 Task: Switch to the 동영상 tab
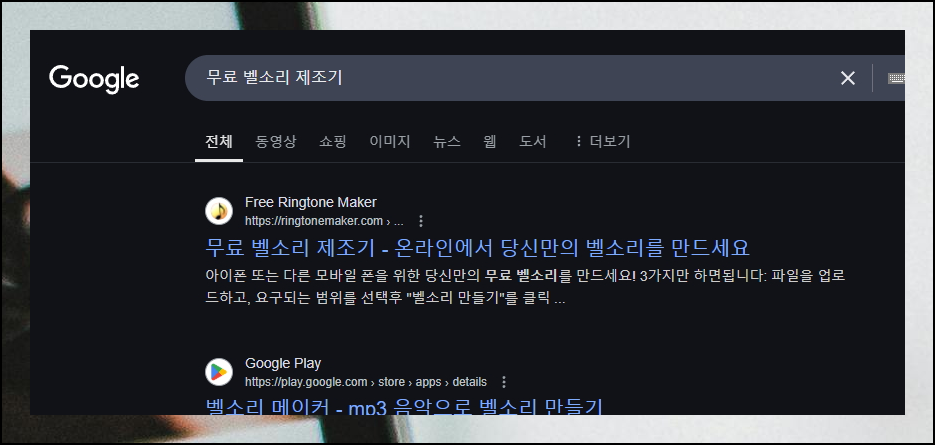click(275, 142)
